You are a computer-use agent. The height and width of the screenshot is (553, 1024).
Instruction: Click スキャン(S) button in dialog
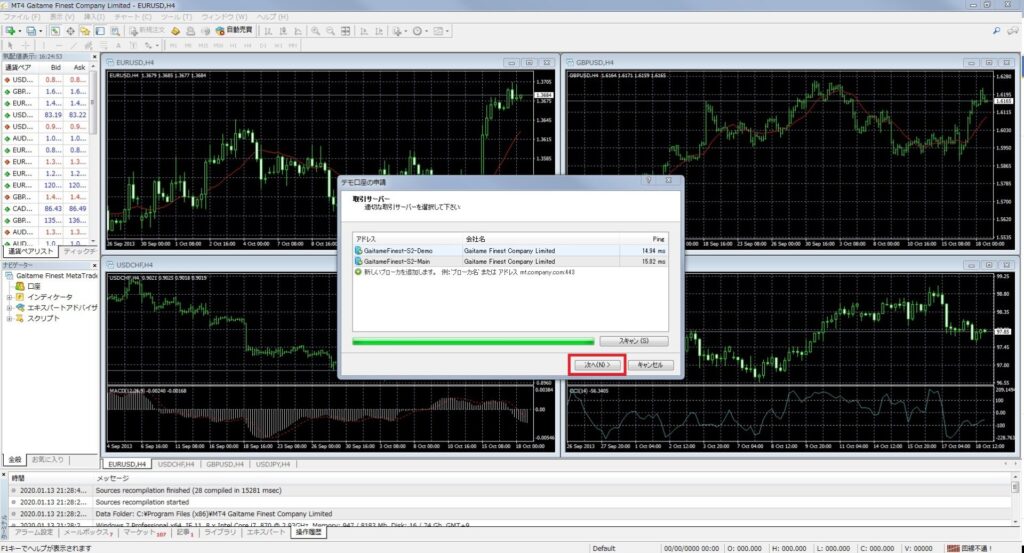point(633,341)
